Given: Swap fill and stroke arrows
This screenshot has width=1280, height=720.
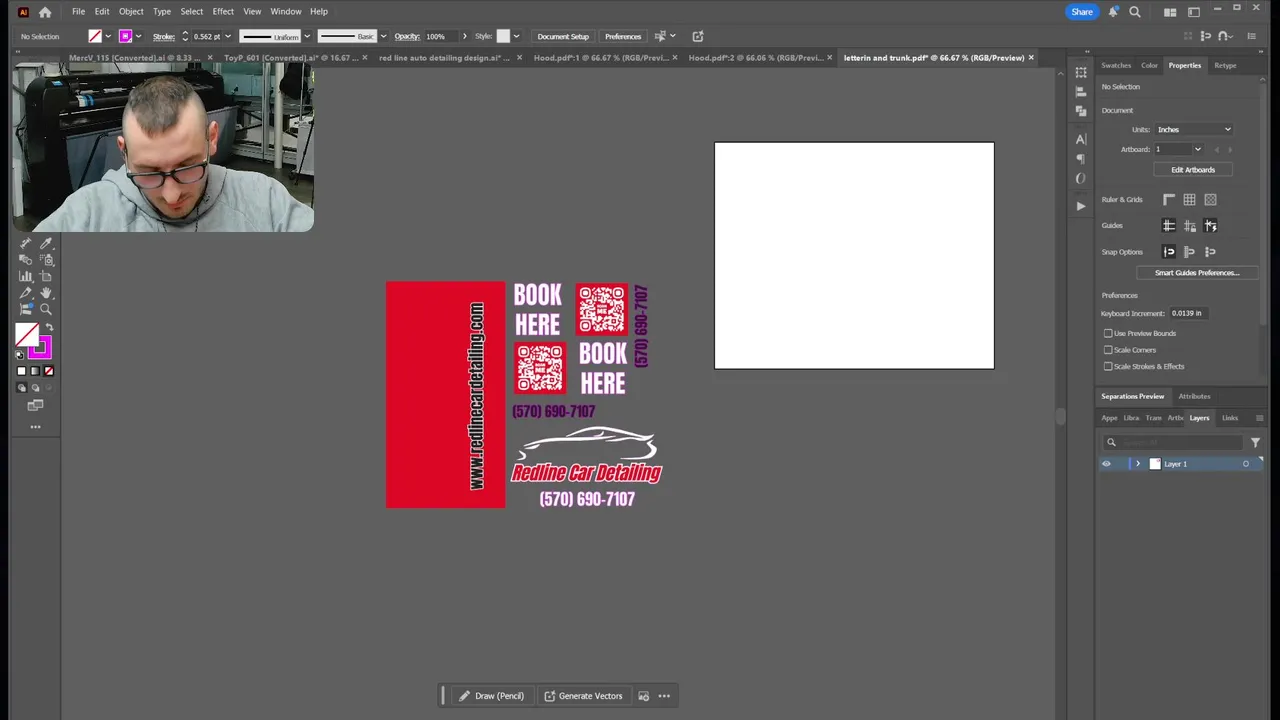Looking at the screenshot, I should 49,328.
